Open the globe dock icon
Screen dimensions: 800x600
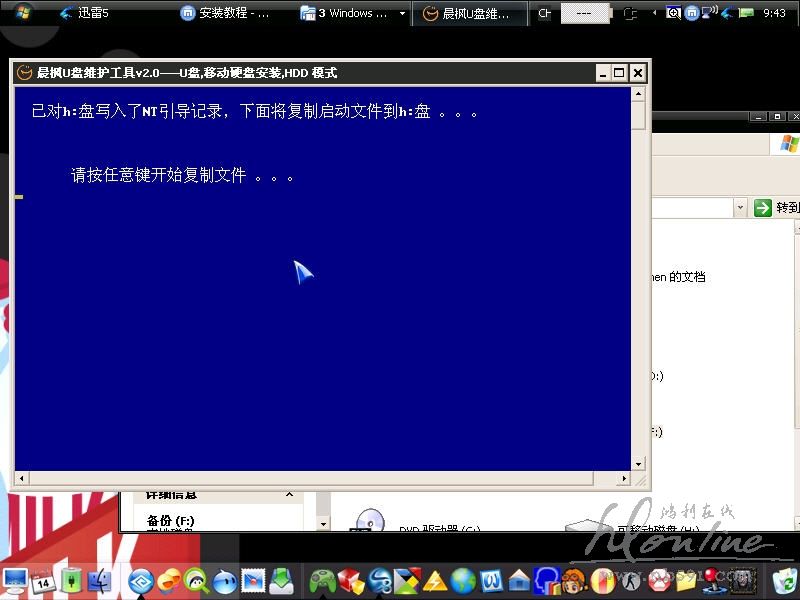tap(463, 582)
